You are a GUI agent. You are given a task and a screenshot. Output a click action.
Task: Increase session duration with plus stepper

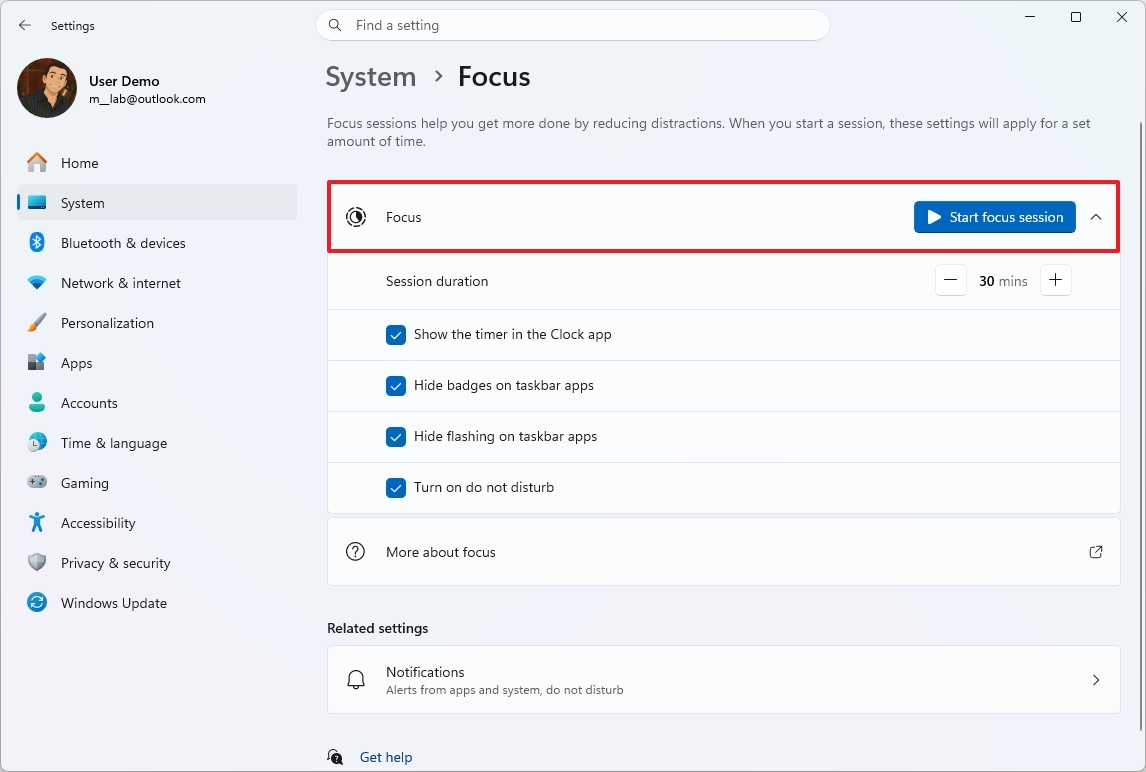pyautogui.click(x=1055, y=280)
